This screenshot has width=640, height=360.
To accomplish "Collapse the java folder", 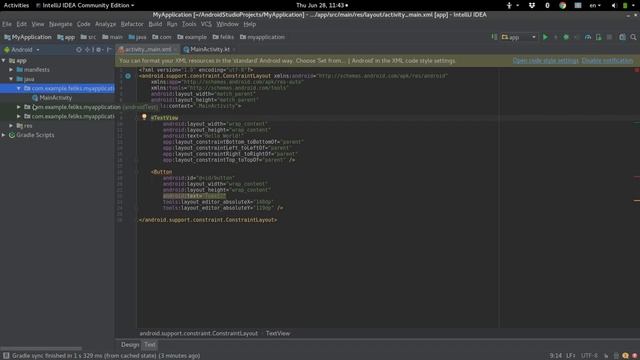I will 11,79.
